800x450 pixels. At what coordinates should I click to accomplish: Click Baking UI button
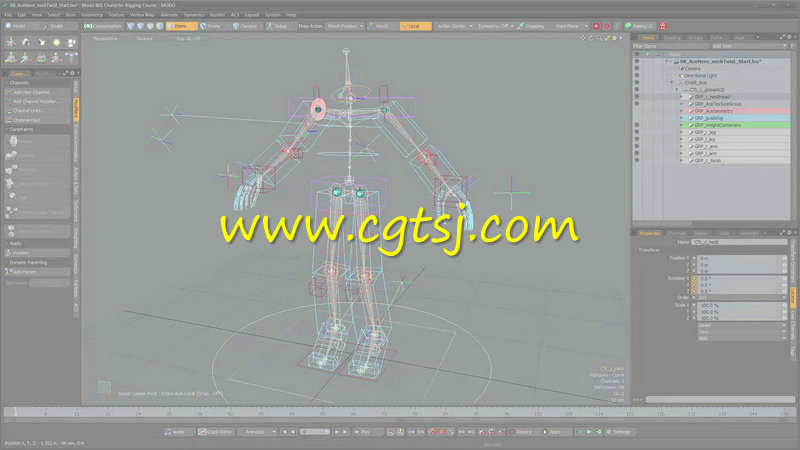(x=639, y=26)
